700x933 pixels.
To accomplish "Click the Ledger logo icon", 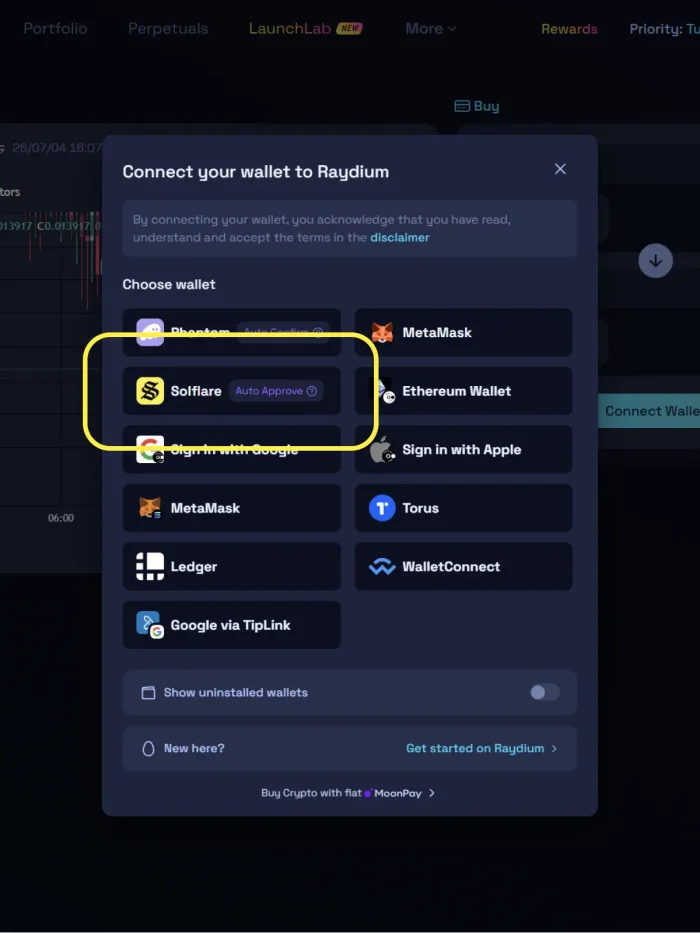I will [150, 566].
